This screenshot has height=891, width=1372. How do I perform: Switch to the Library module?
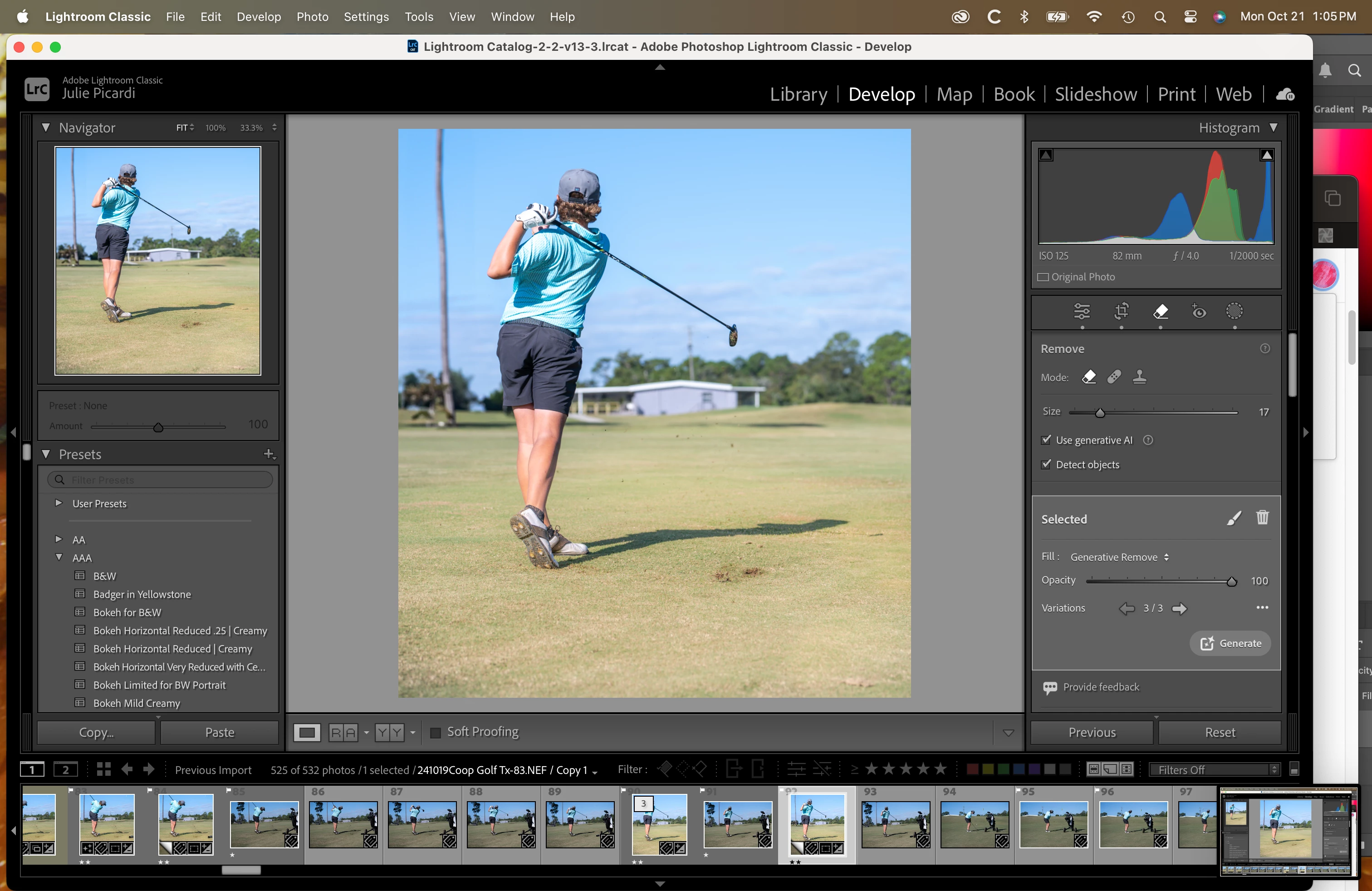[x=798, y=94]
